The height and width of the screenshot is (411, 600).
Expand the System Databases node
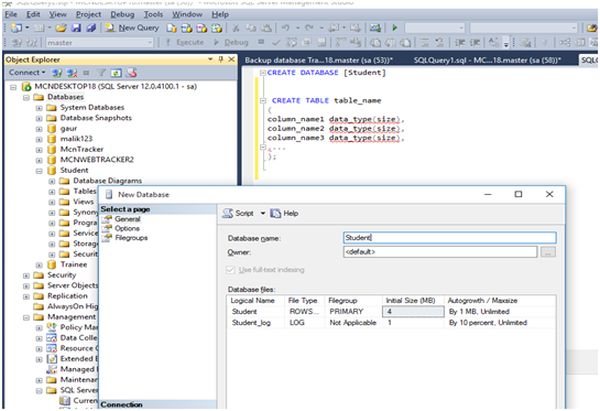point(39,107)
